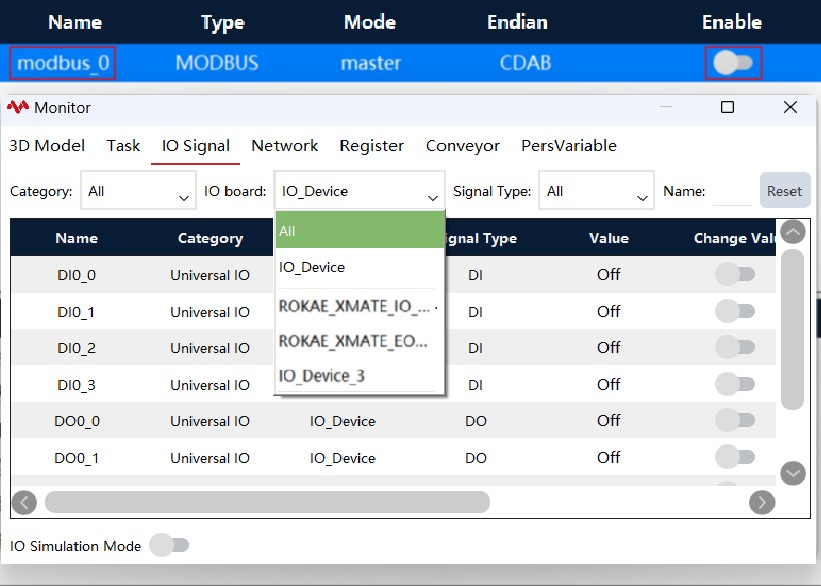The image size is (821, 586).
Task: Toggle the DI0_0 Change Value switch
Action: (x=735, y=274)
